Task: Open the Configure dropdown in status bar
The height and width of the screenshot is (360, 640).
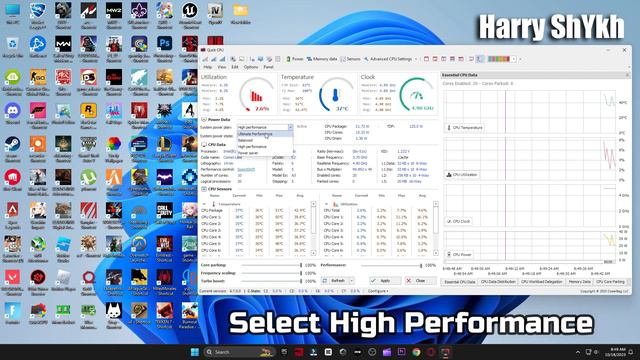Action: [x=378, y=291]
